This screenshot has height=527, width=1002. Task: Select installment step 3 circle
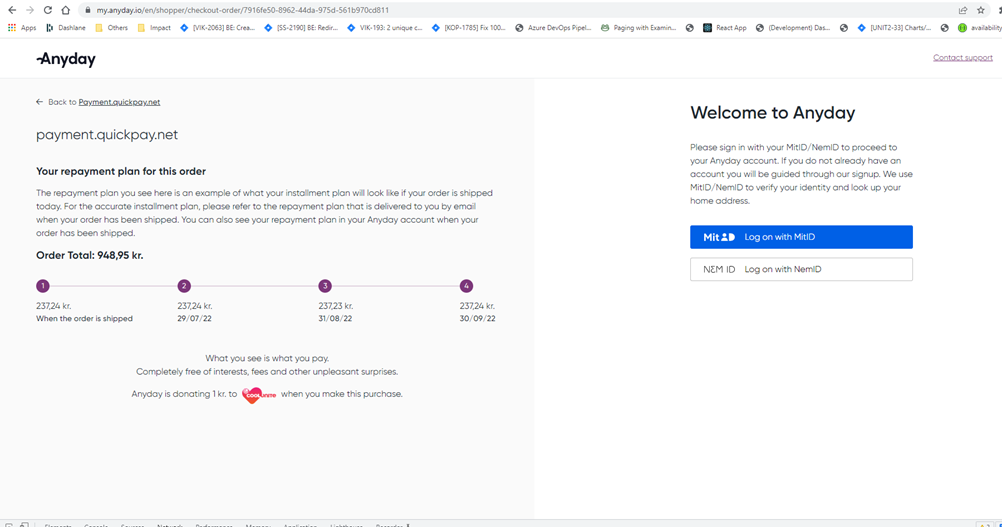click(x=325, y=286)
